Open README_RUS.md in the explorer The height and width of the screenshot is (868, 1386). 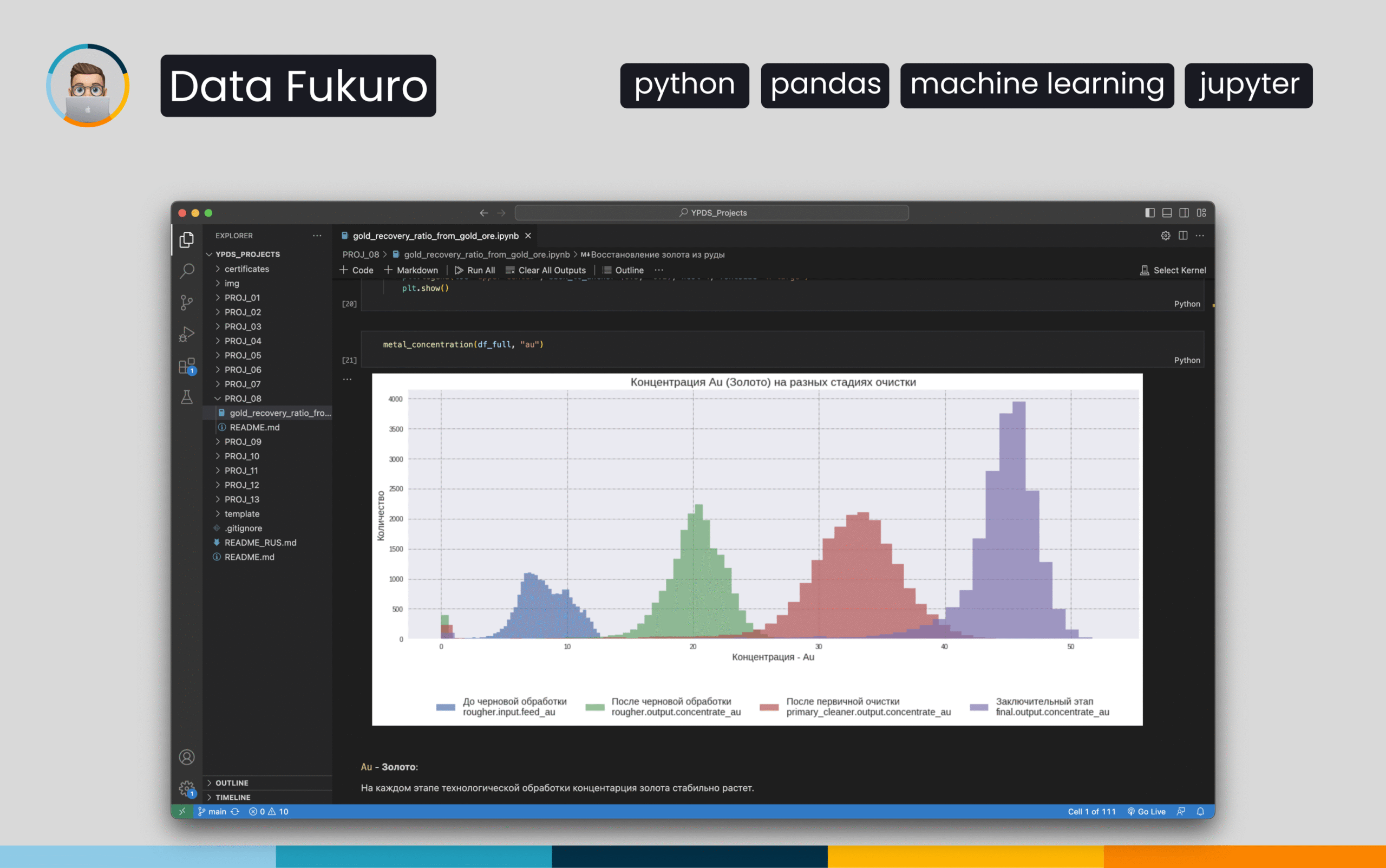pos(260,543)
